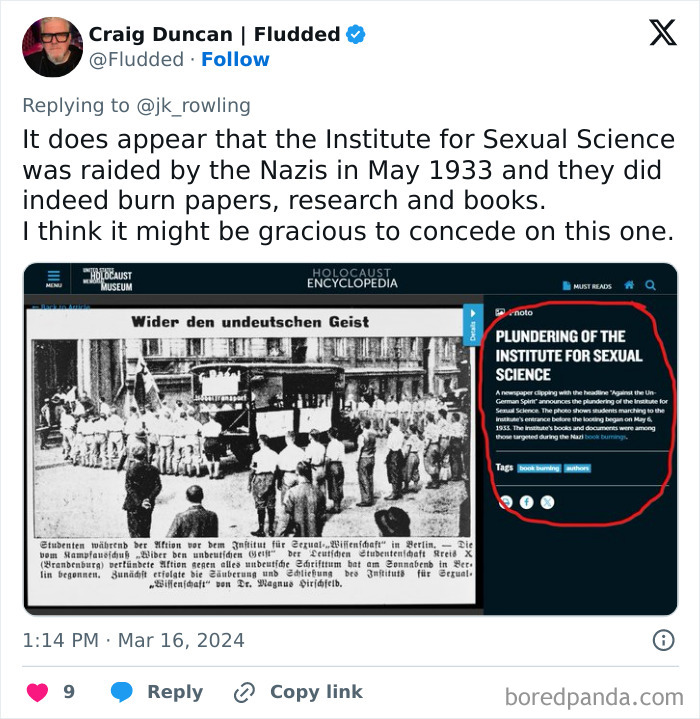Click the X logo in top corner
Viewport: 700px width, 719px height.
point(663,32)
